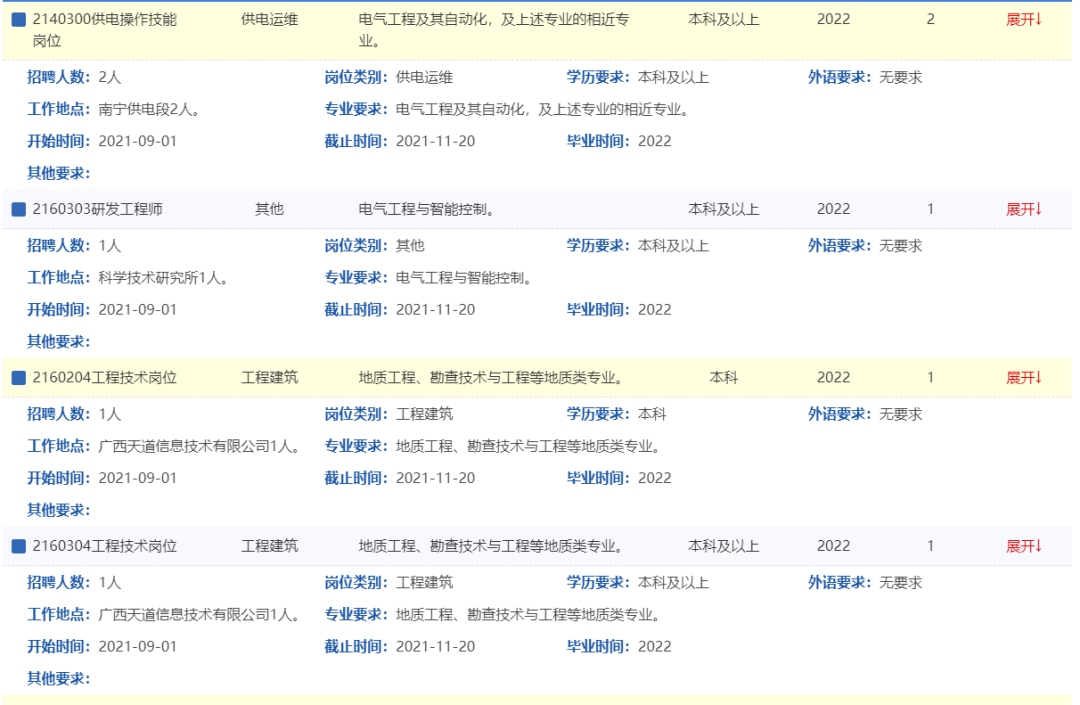Image resolution: width=1080 pixels, height=705 pixels.
Task: Click the 南宁供电段2人 work location text
Action: 149,109
